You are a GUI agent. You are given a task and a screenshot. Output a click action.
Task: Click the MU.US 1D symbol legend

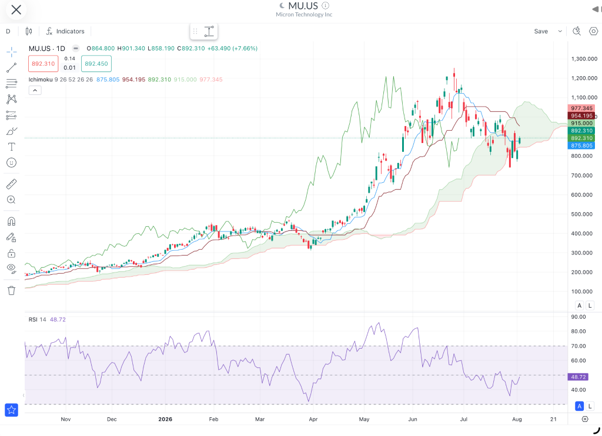pos(47,48)
